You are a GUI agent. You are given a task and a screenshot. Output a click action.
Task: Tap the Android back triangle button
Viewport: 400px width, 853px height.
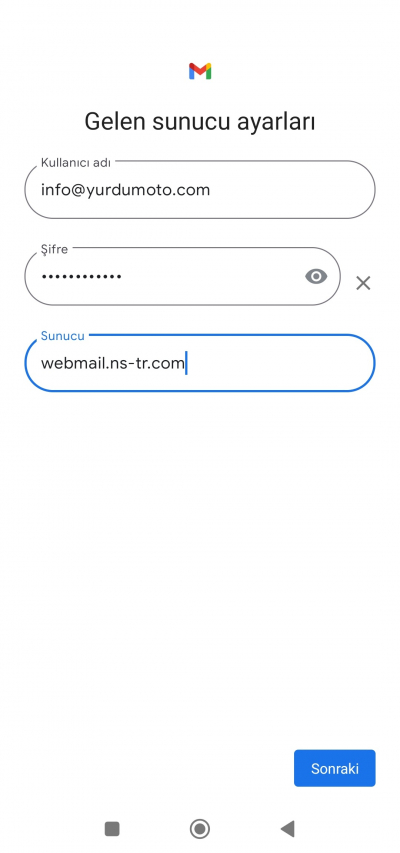pyautogui.click(x=287, y=829)
